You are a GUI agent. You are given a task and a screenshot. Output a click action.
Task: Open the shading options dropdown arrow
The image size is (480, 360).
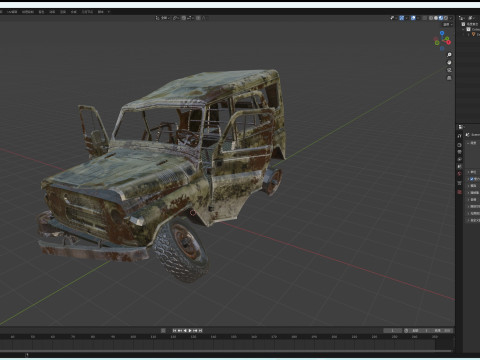pos(450,18)
